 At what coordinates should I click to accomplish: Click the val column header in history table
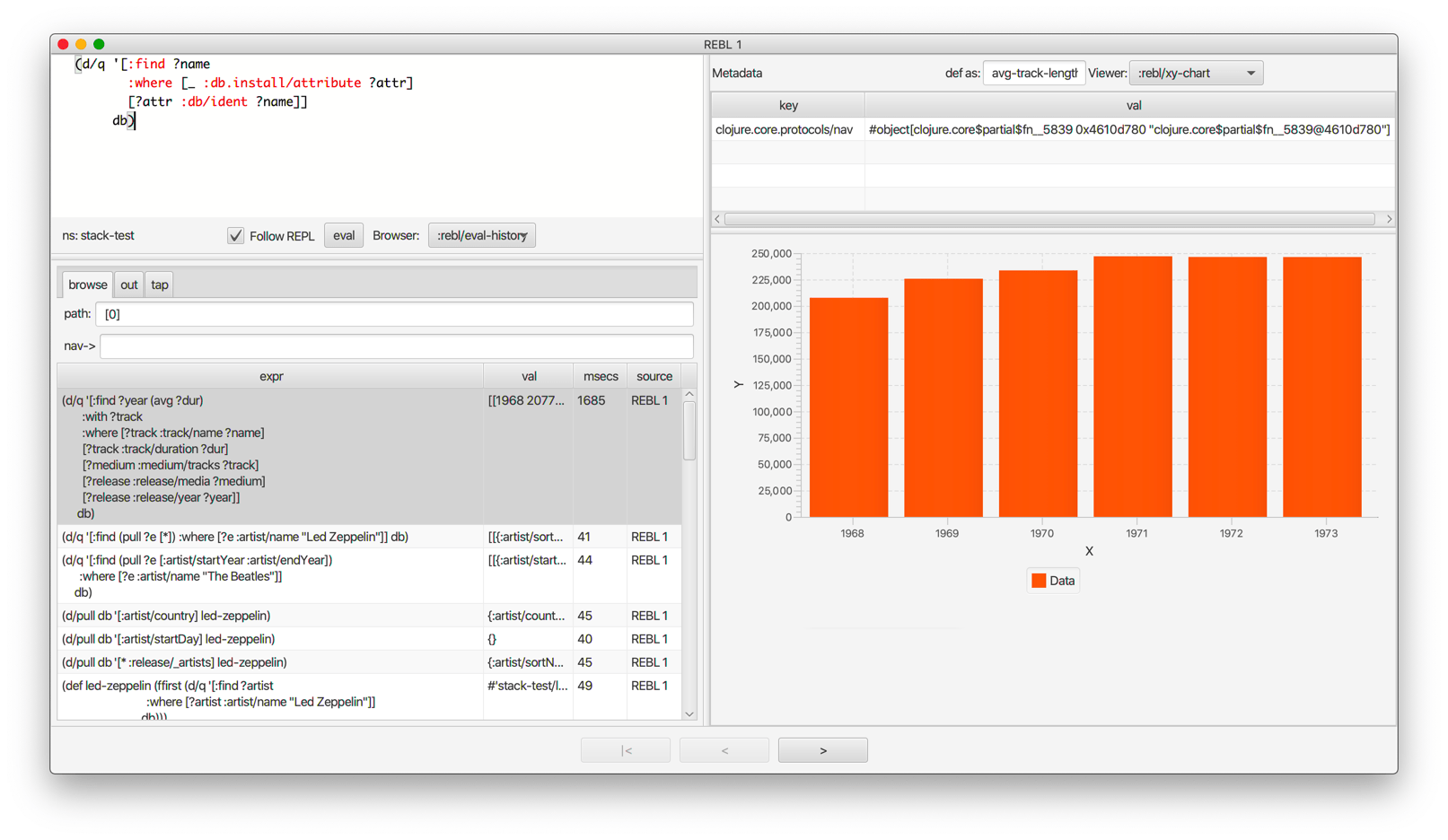point(529,377)
